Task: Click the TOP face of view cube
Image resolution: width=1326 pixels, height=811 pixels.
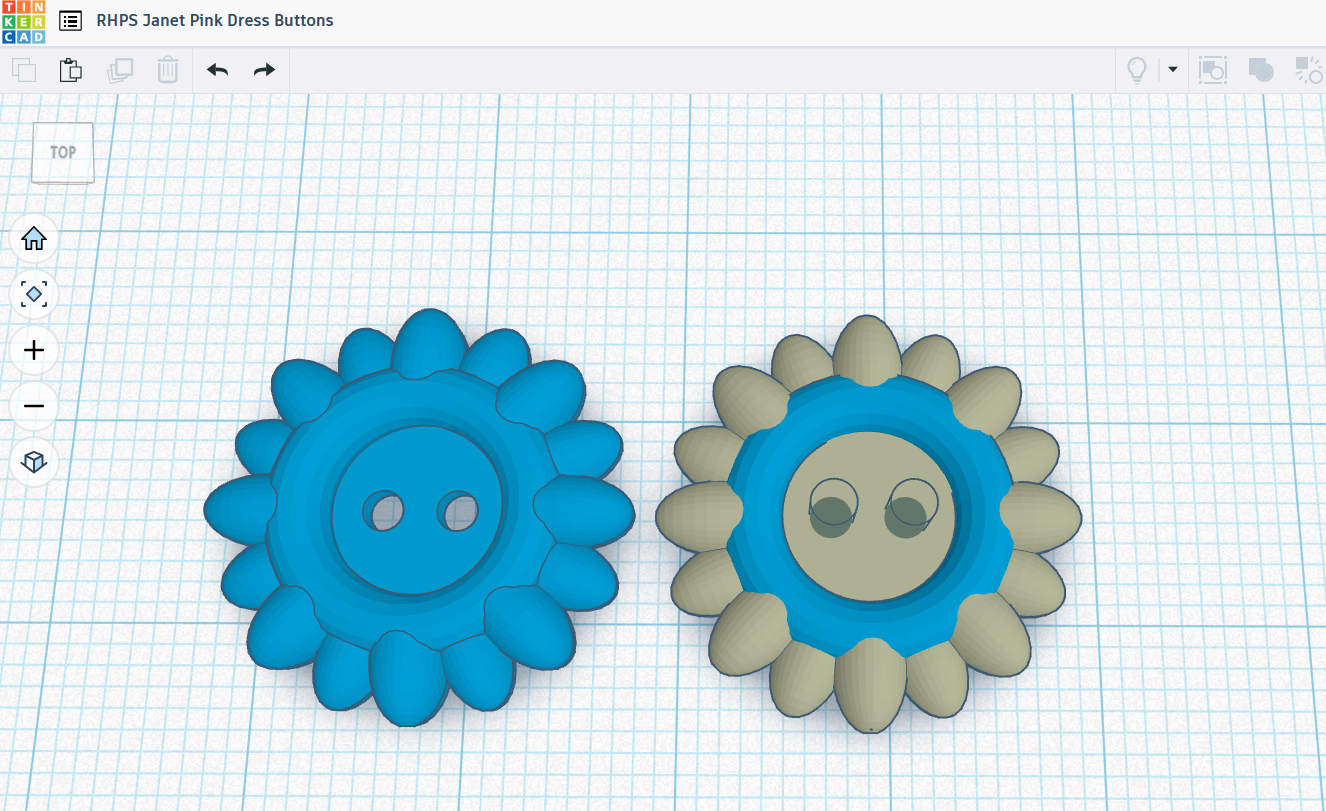Action: (x=63, y=153)
